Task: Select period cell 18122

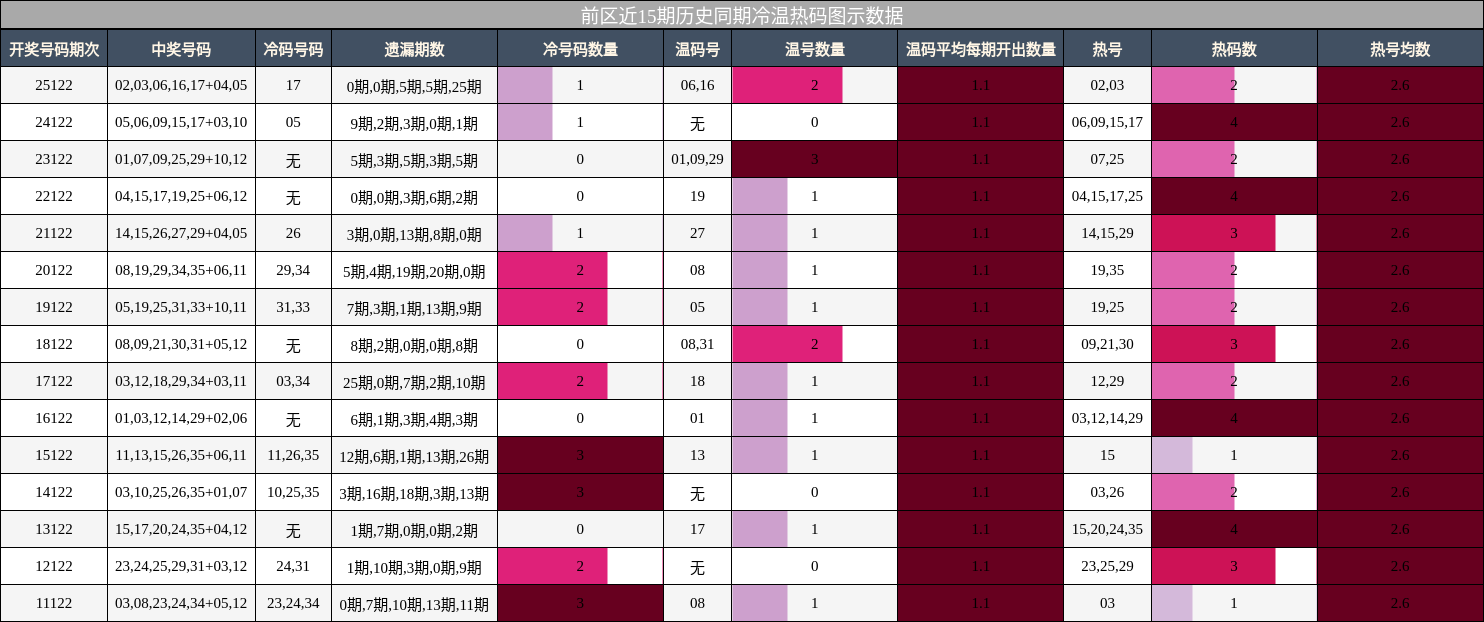Action: [x=54, y=345]
